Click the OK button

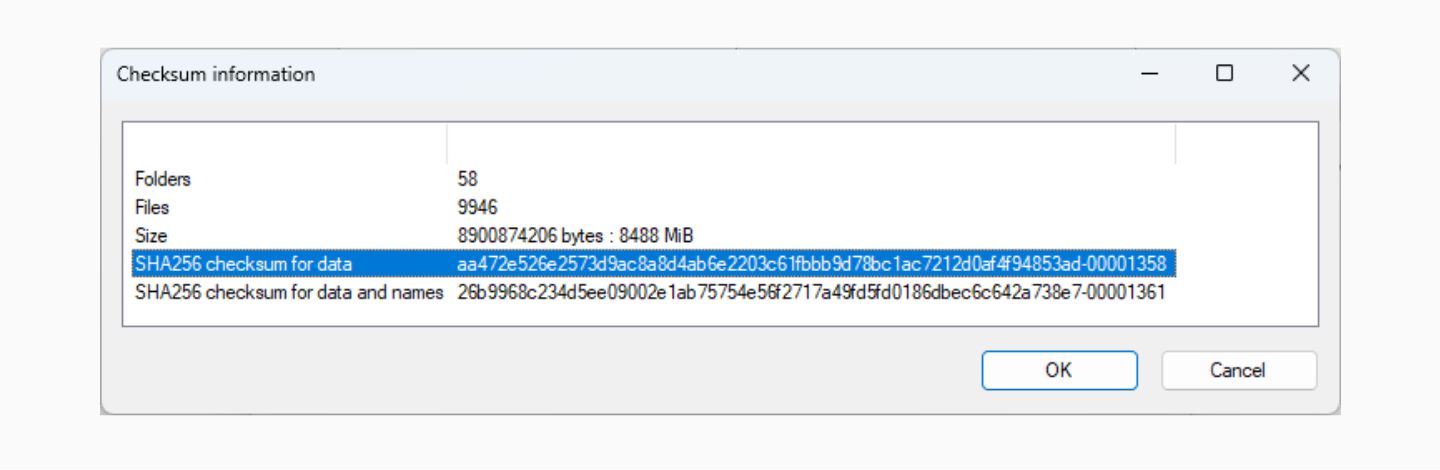pyautogui.click(x=1059, y=370)
